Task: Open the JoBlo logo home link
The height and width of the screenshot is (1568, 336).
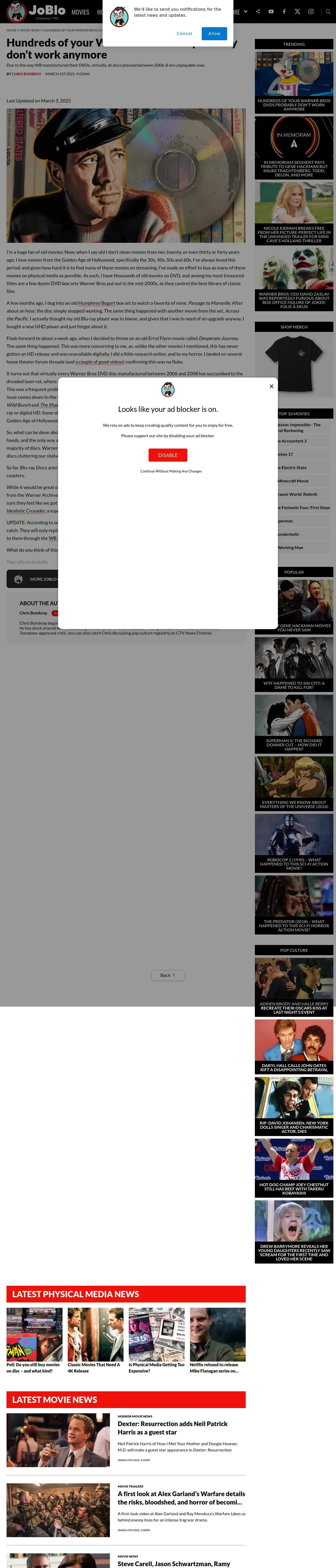Action: pos(36,11)
